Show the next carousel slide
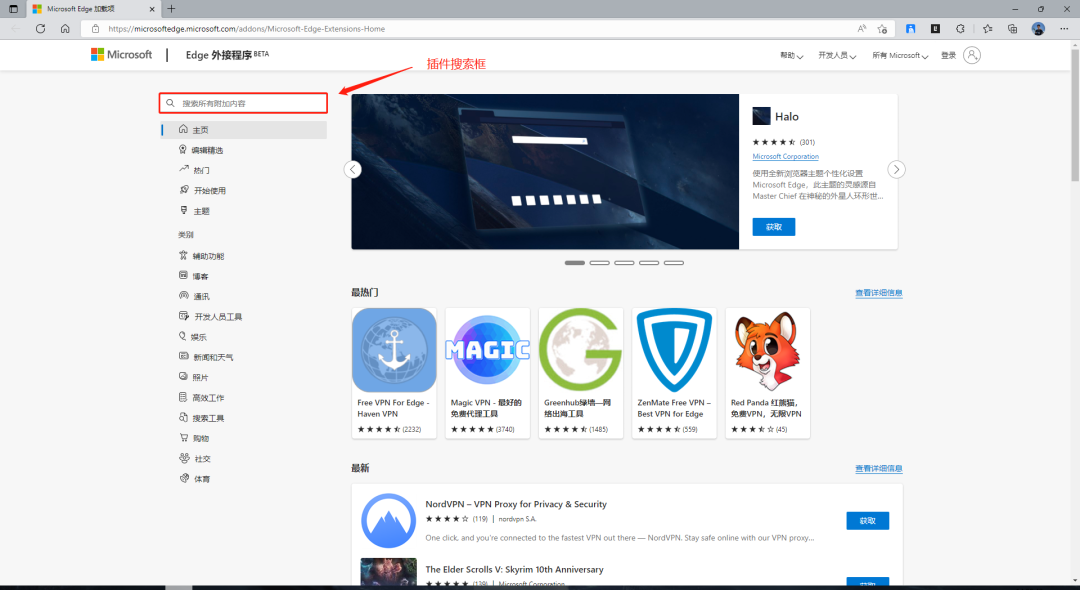This screenshot has height=590, width=1080. [x=896, y=169]
